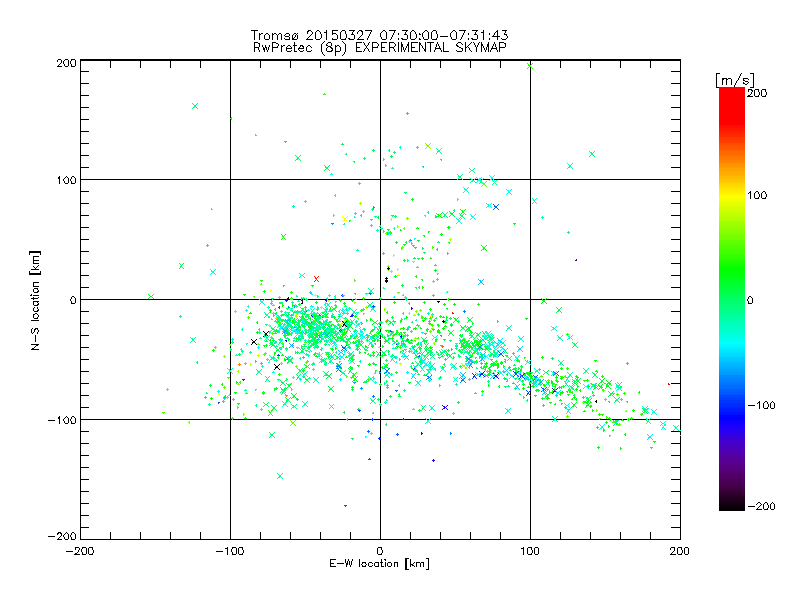The image size is (800, 600).
Task: Click the green X marker in the top-left quadrant
Action: (195, 106)
